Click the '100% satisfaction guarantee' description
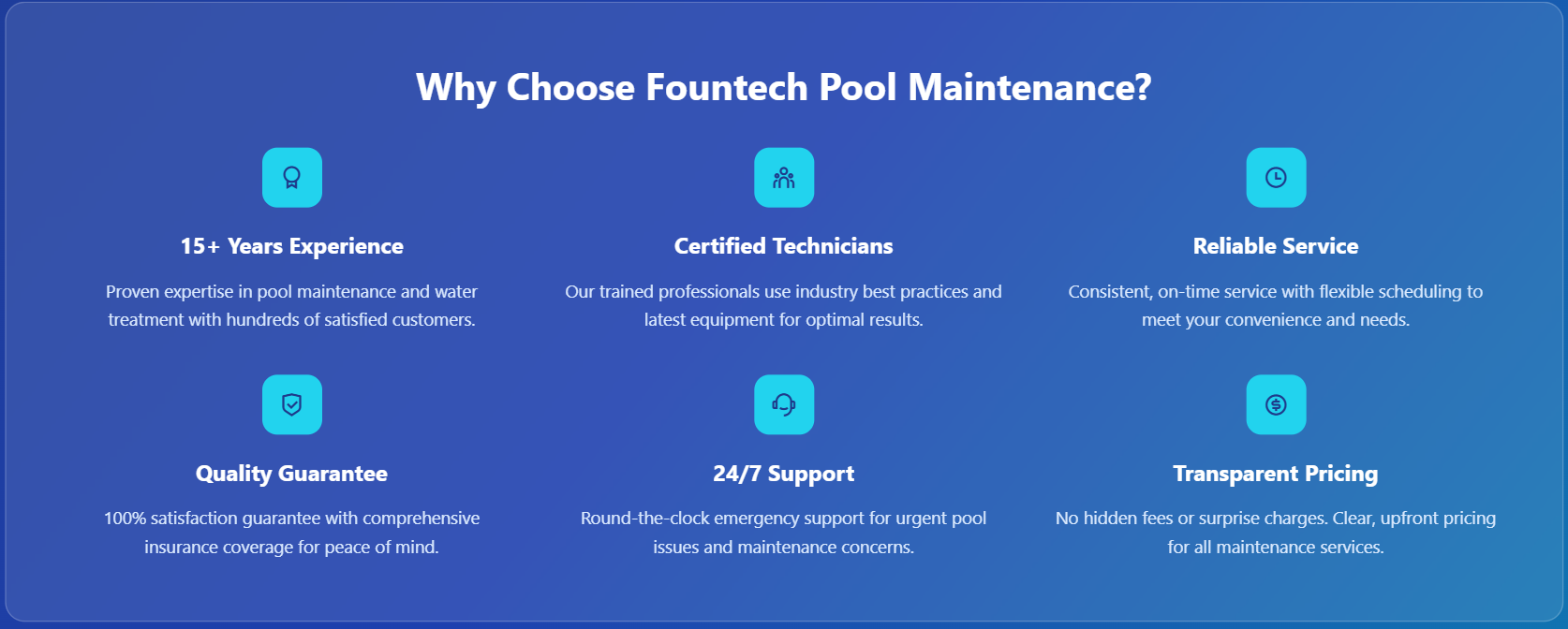The image size is (1568, 629). (x=292, y=533)
